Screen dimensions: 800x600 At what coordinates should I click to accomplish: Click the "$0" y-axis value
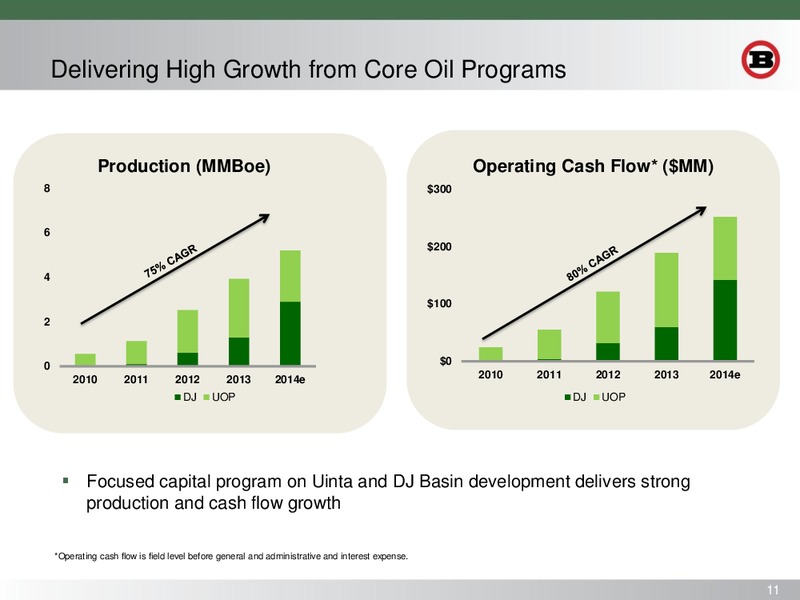(x=445, y=362)
